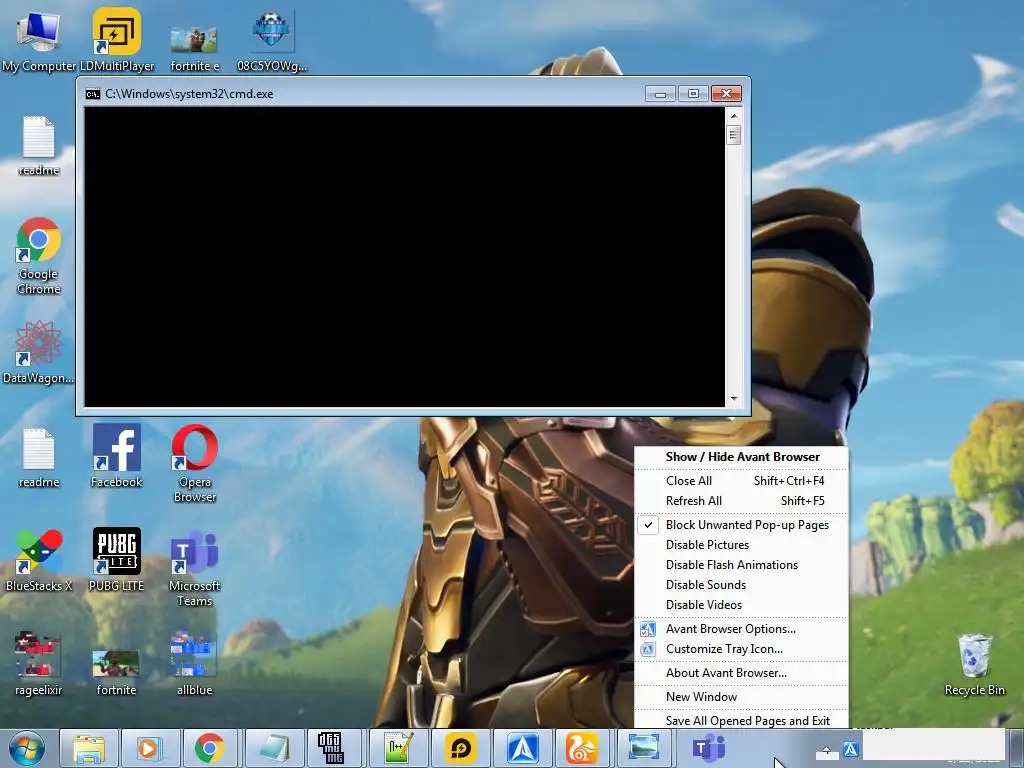Show hidden tray icons arrow
Image resolution: width=1024 pixels, height=768 pixels.
pyautogui.click(x=827, y=751)
